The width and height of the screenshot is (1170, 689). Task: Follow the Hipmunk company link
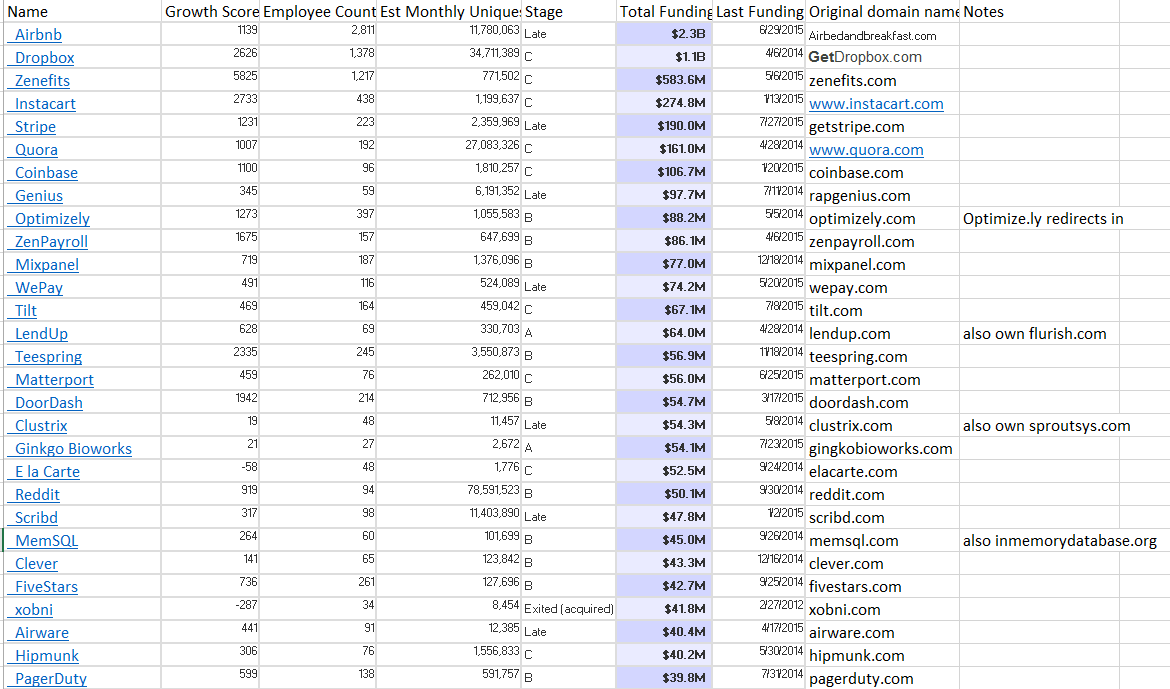click(x=47, y=656)
